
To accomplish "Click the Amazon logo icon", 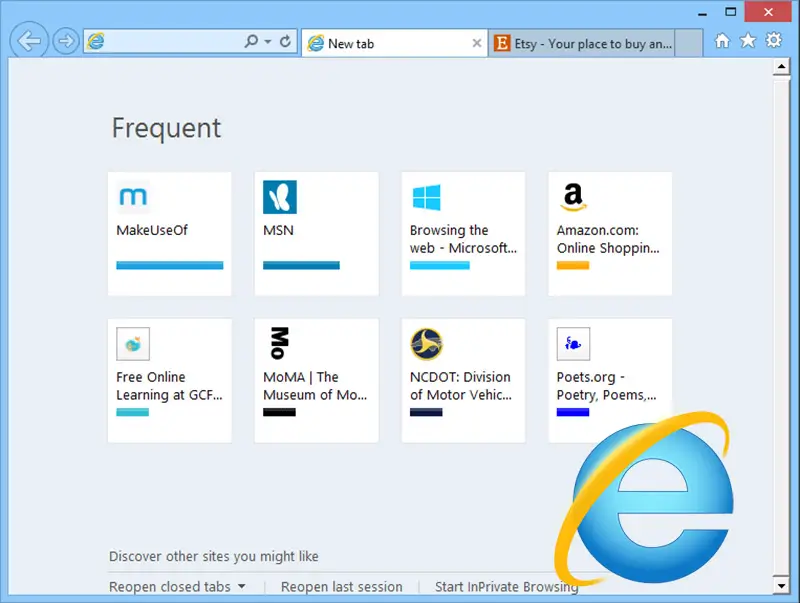I will click(573, 197).
